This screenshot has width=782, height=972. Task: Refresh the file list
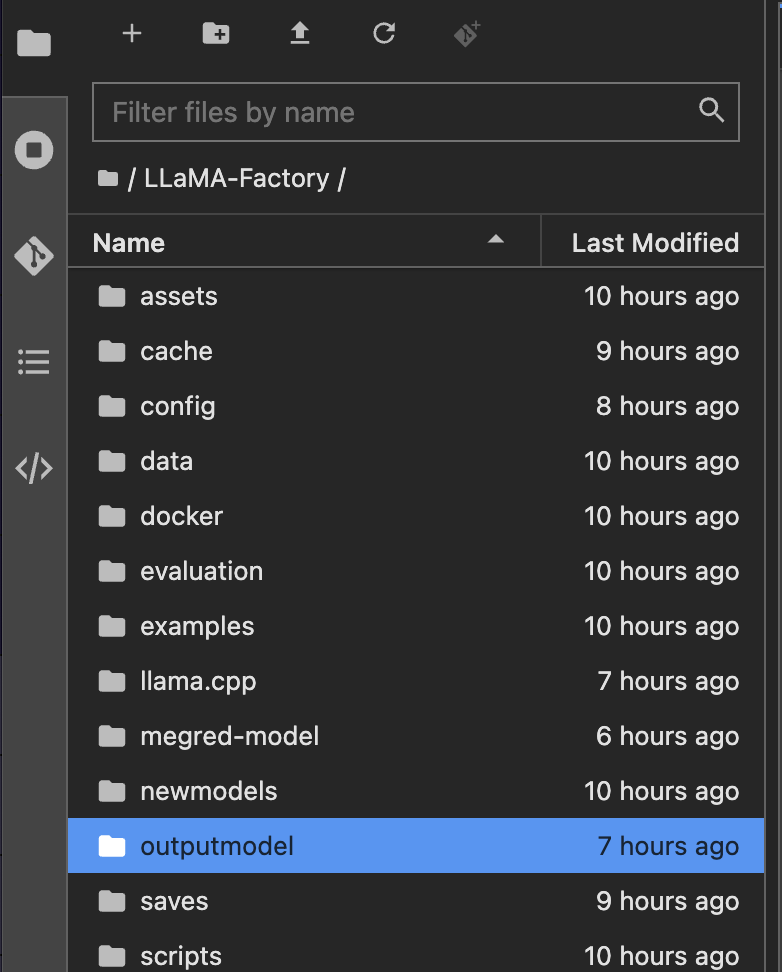(384, 33)
